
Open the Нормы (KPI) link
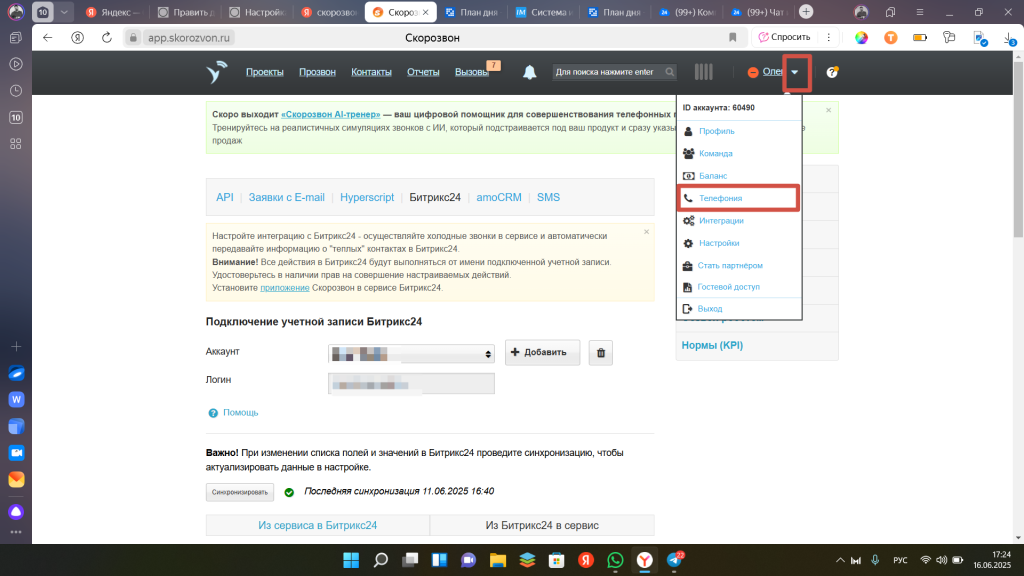[x=712, y=345]
